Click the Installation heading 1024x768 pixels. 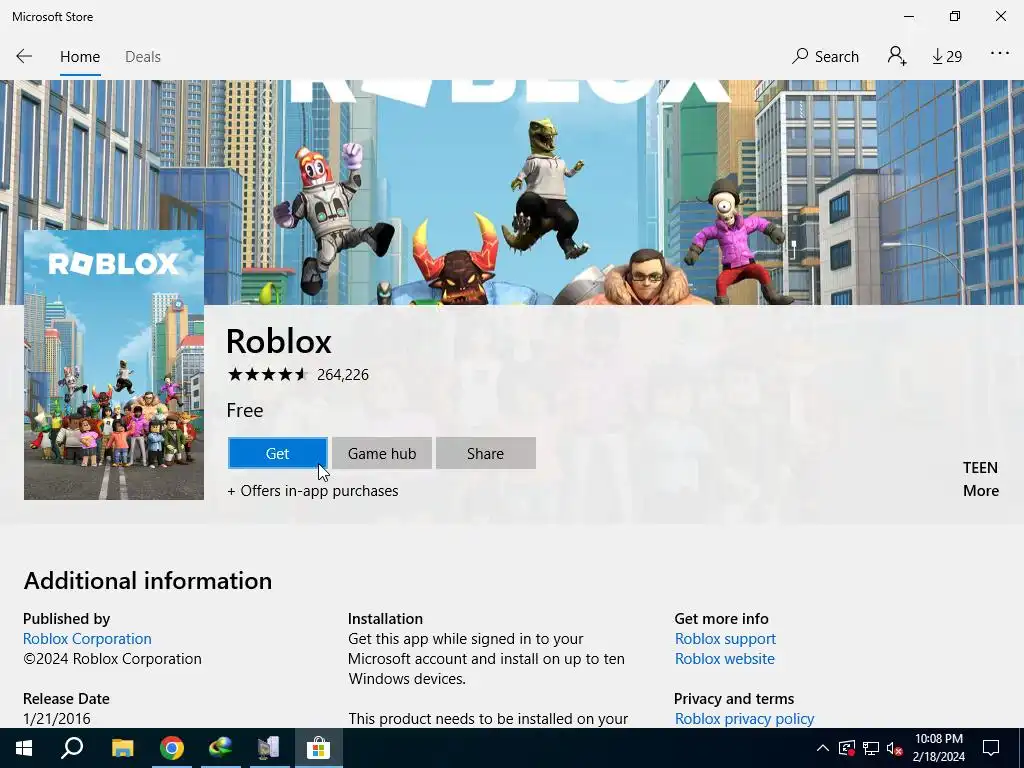(385, 618)
